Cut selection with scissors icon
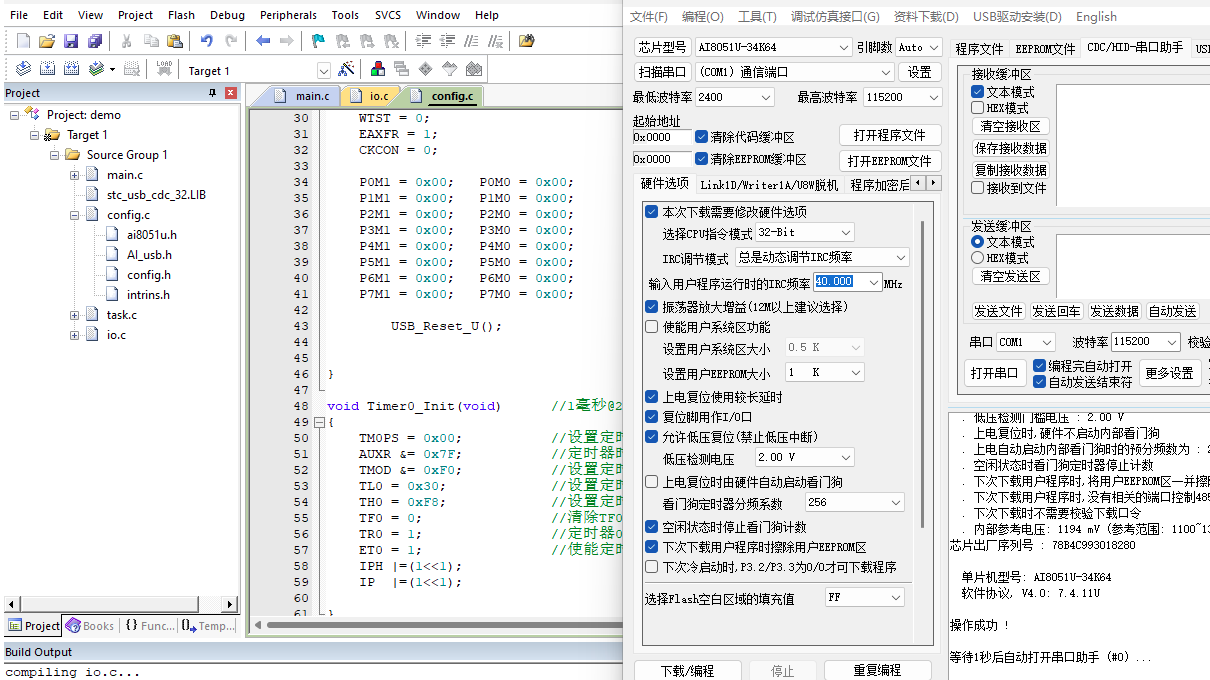The height and width of the screenshot is (680, 1210). coord(127,41)
